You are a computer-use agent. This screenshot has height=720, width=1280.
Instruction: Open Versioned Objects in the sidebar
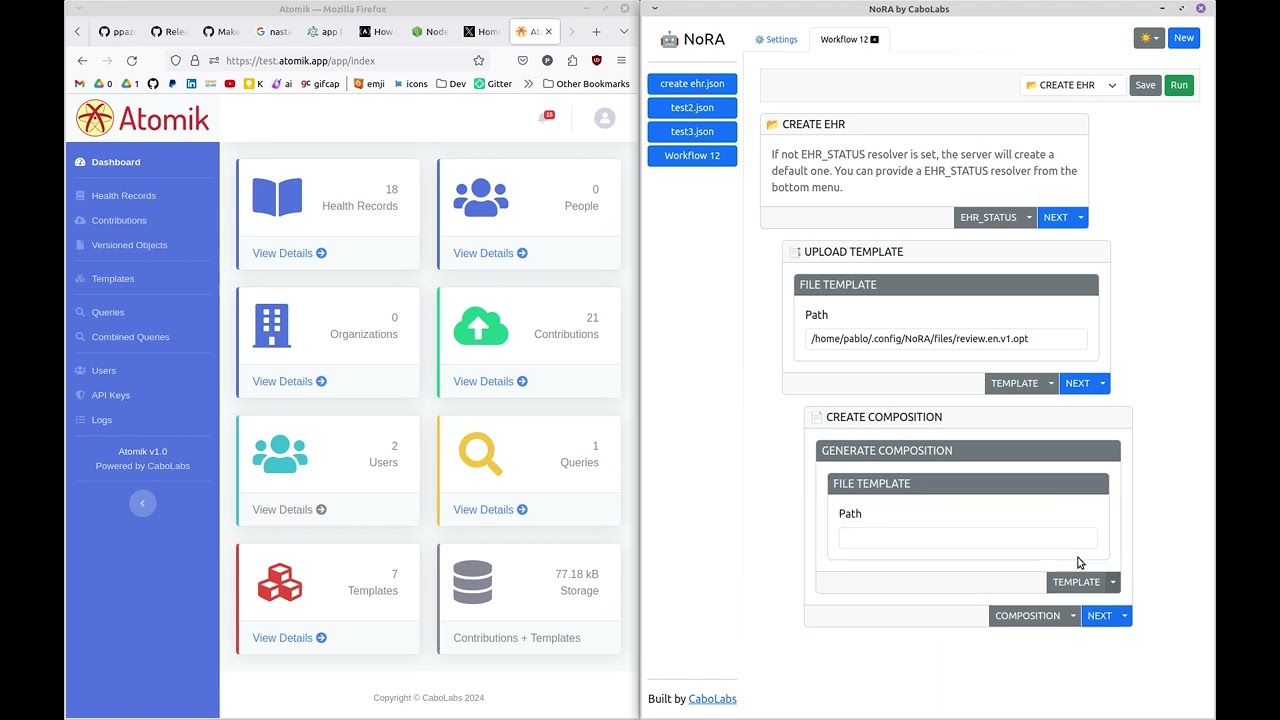pos(129,245)
